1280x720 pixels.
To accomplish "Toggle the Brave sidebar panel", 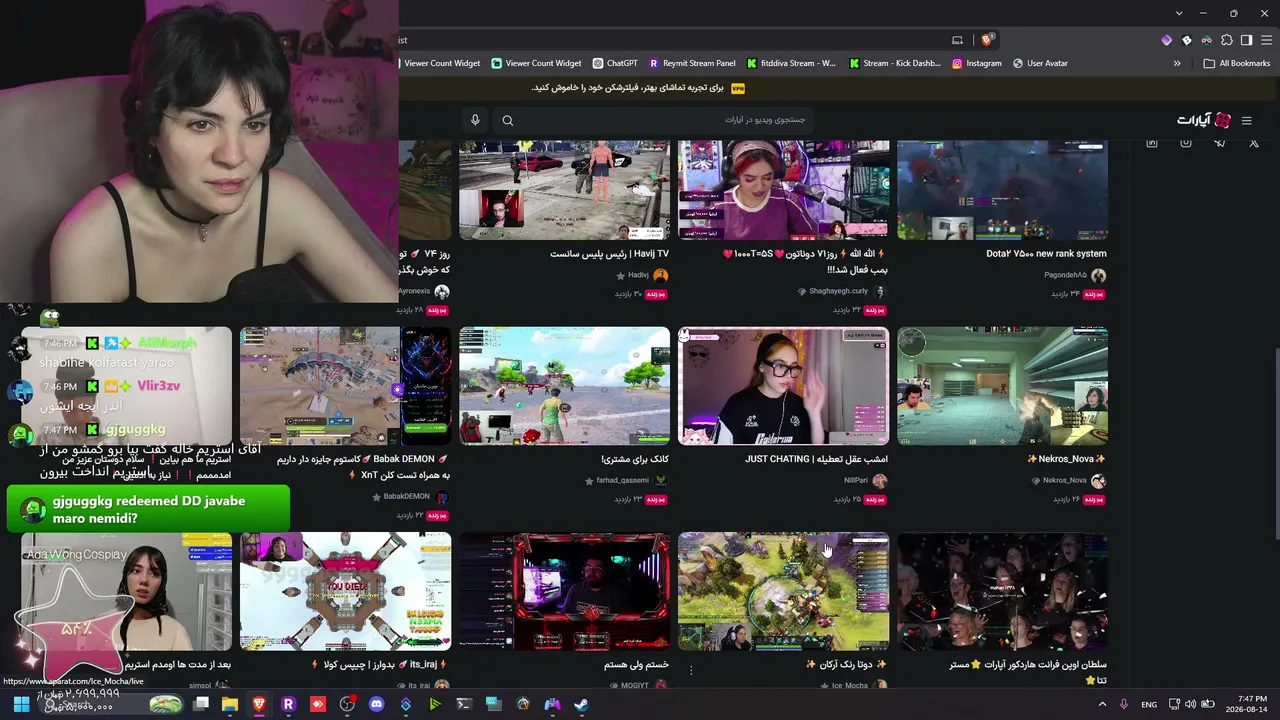I will (x=1246, y=40).
